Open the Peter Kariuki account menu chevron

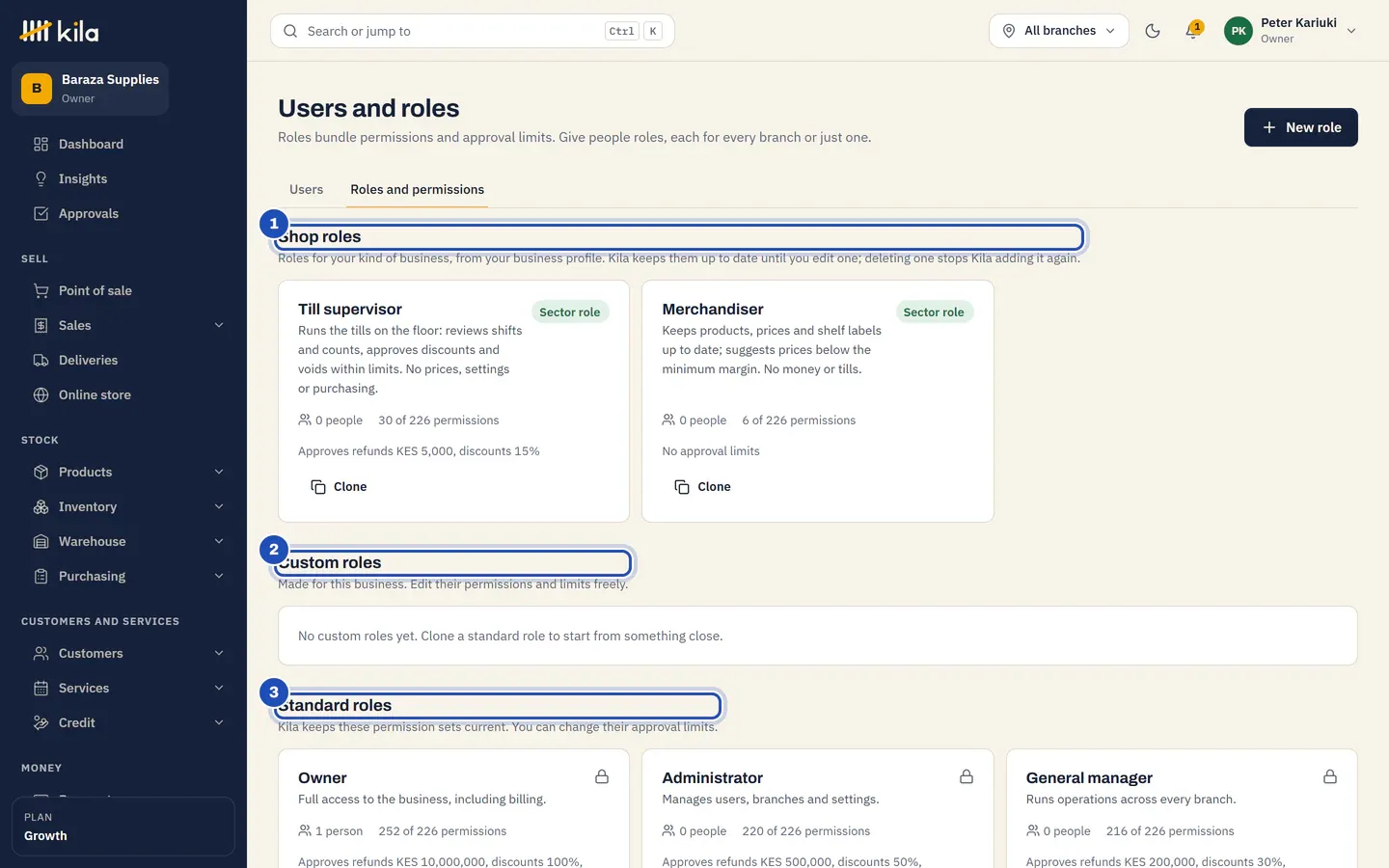coord(1351,31)
